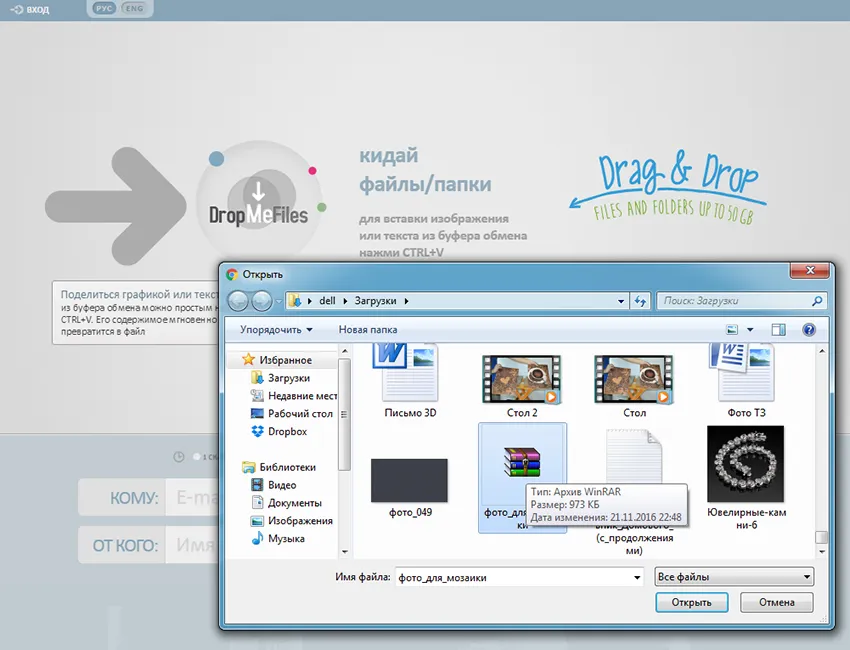Click the navigation pane scroll down arrow
The width and height of the screenshot is (850, 650).
pos(344,552)
